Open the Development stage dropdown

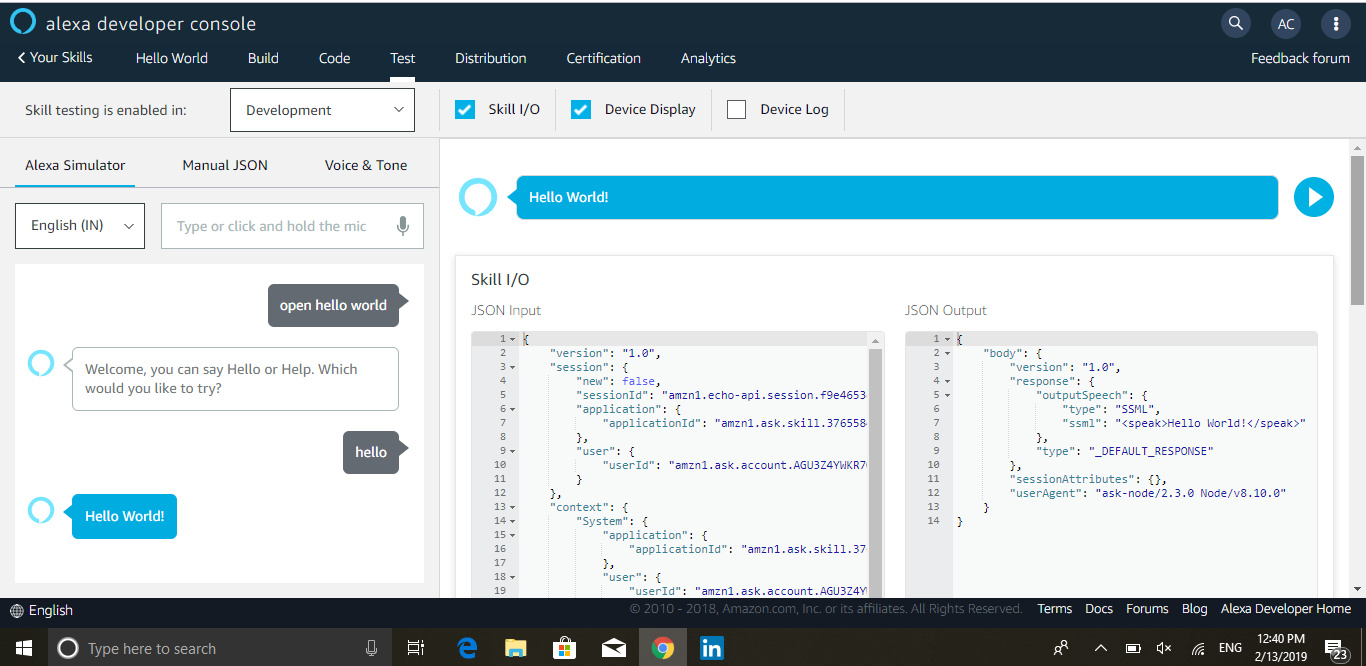(x=322, y=110)
